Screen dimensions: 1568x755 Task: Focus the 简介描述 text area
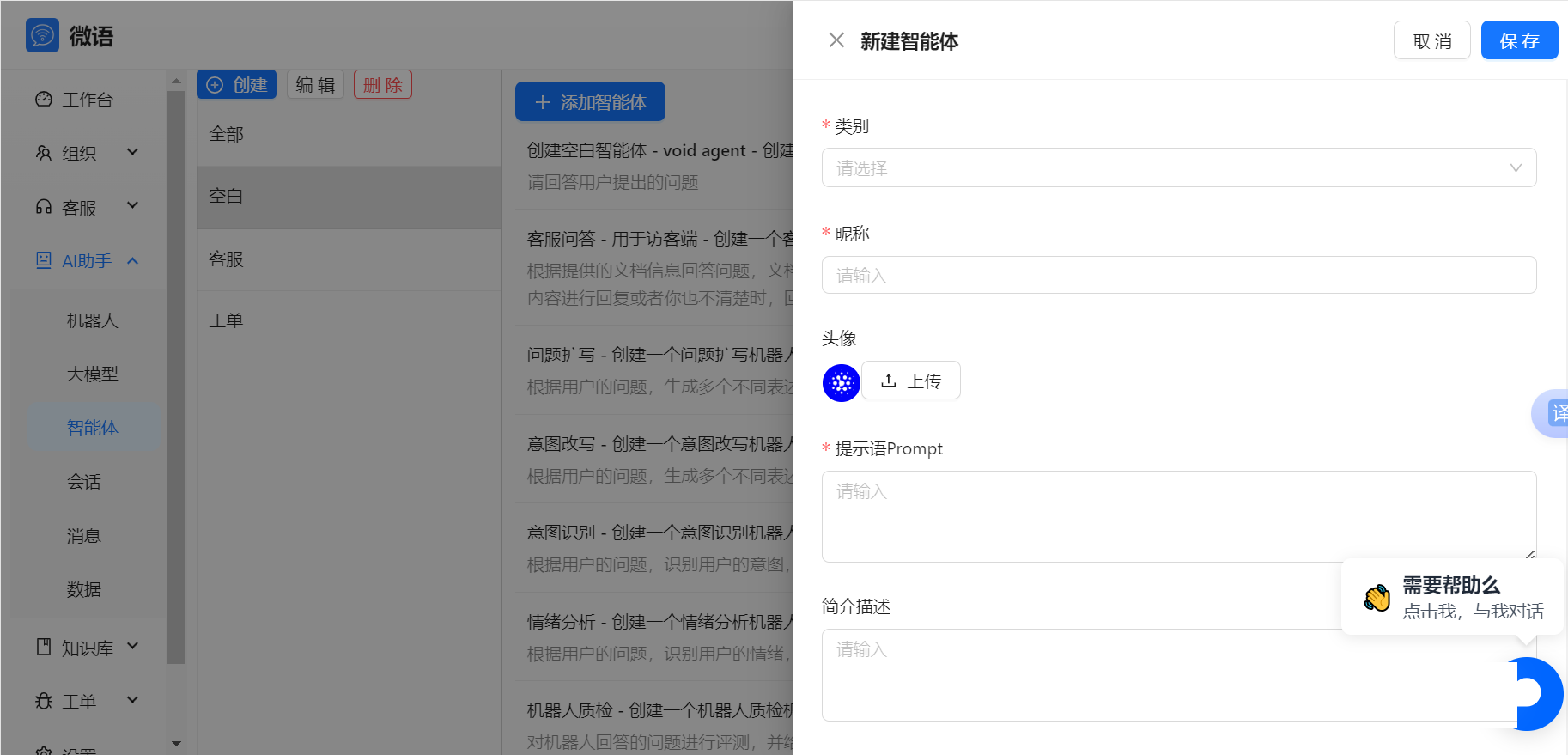[1179, 675]
